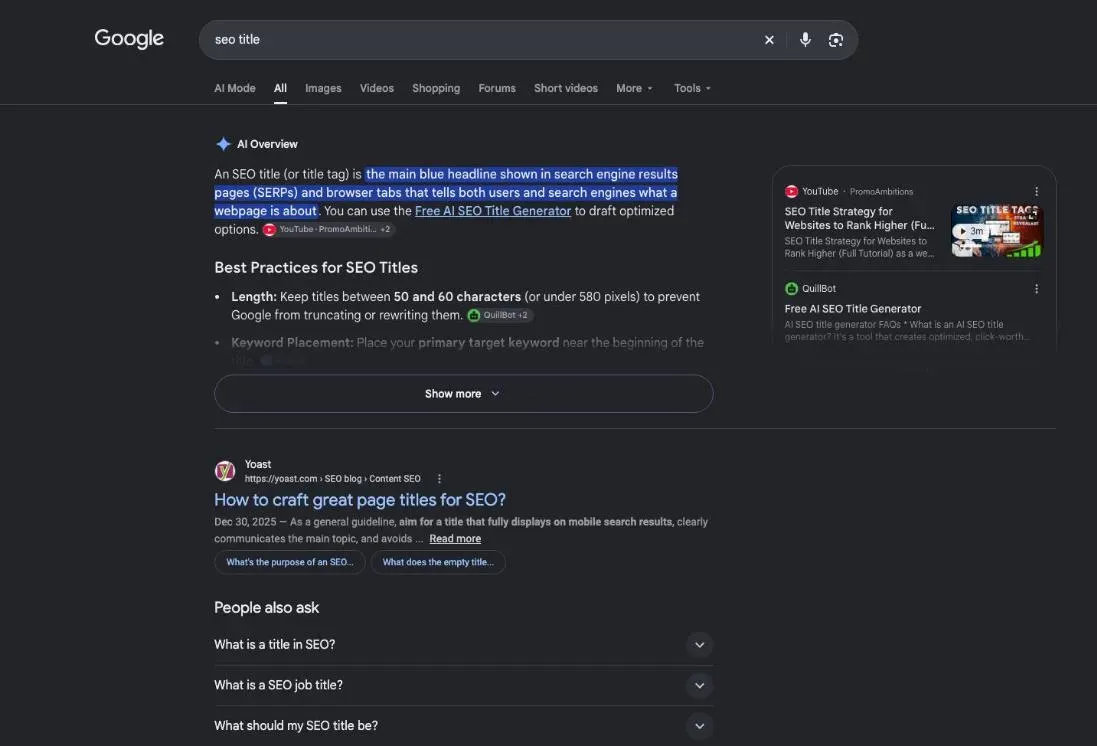Play the SEO Title Tags video thumbnail
This screenshot has width=1097, height=746.
pos(997,231)
